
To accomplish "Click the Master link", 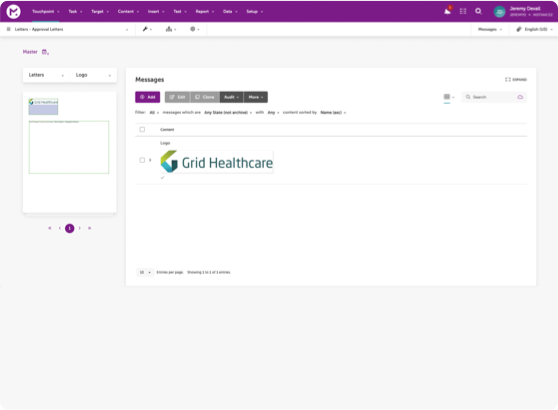I will point(30,52).
